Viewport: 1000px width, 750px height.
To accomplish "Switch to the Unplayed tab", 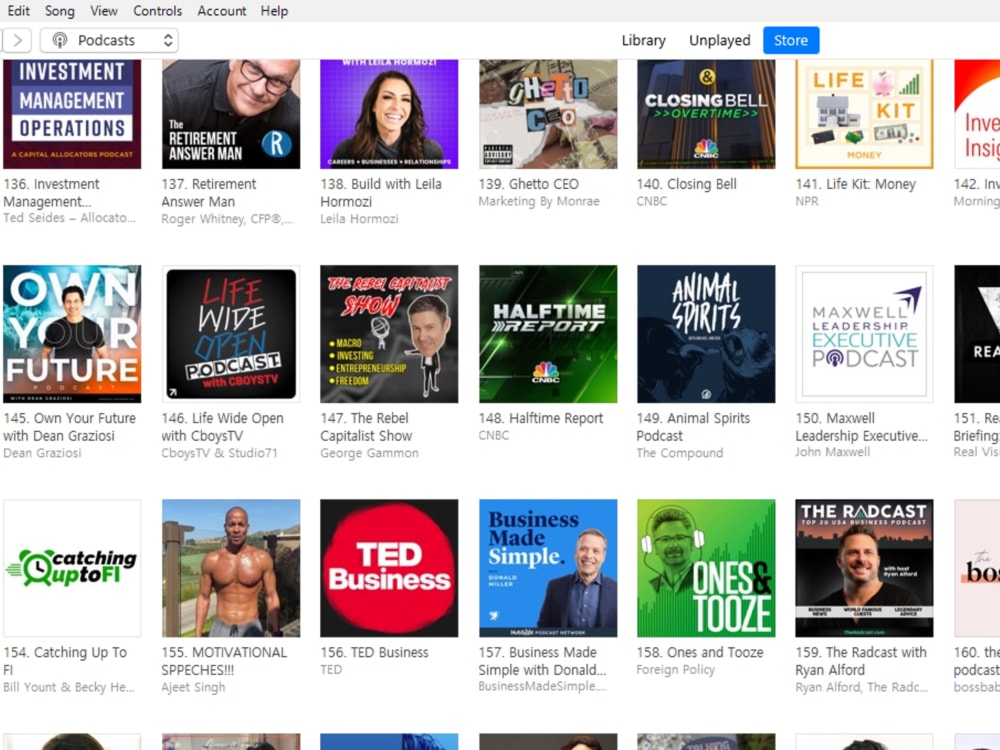I will point(719,40).
